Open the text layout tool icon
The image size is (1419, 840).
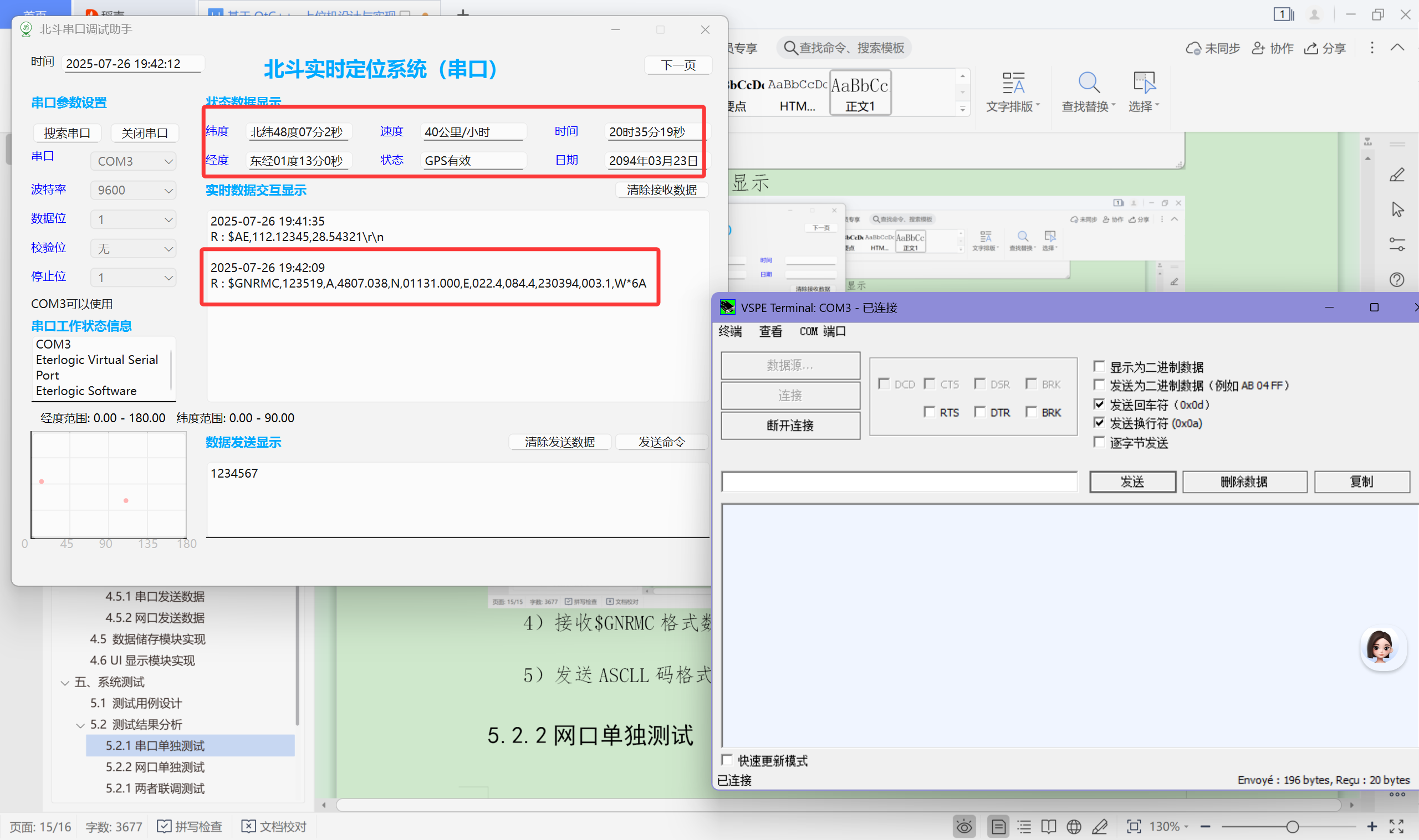click(1013, 83)
